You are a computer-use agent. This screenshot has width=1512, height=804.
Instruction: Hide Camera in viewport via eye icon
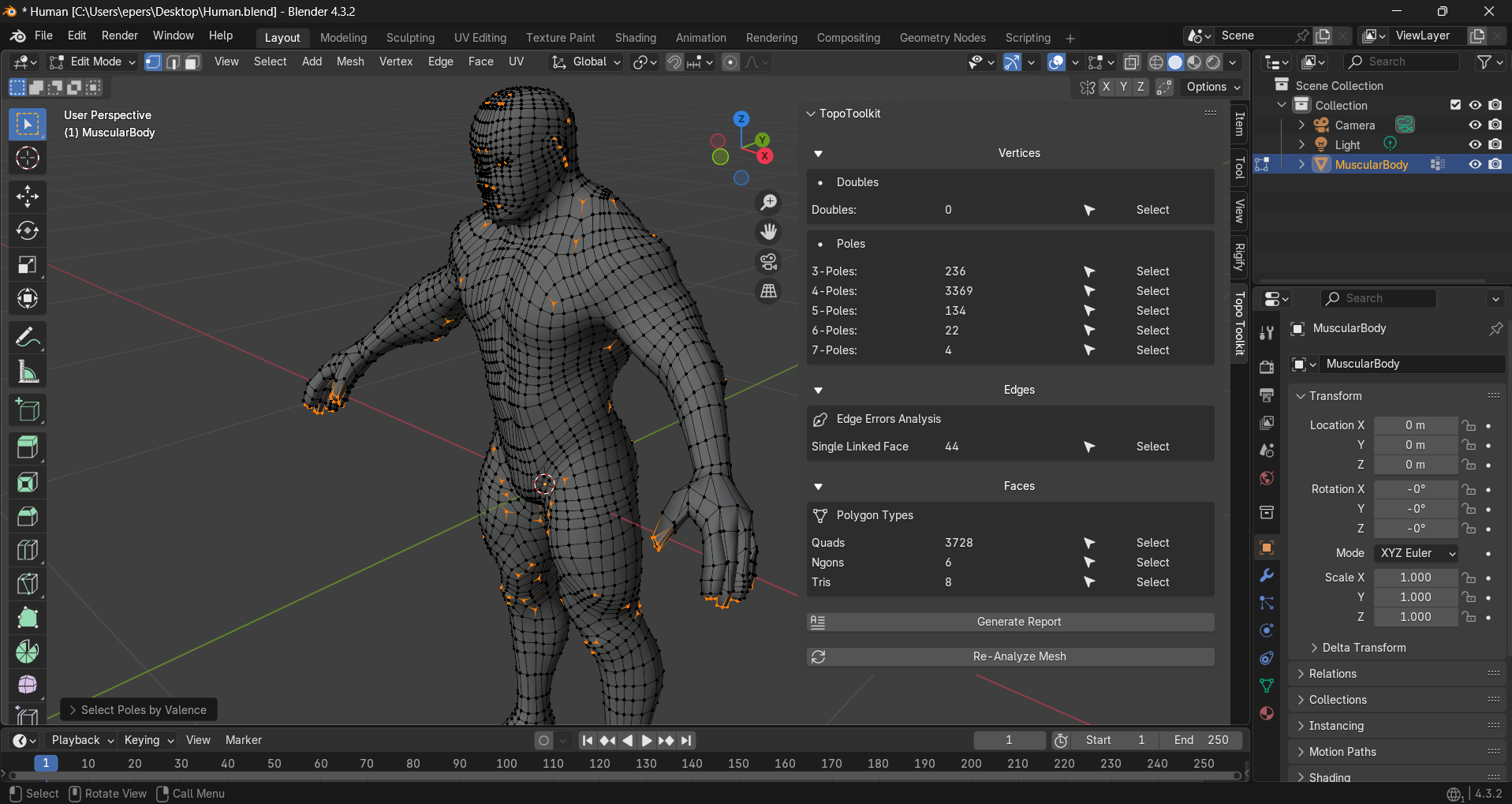click(x=1475, y=125)
